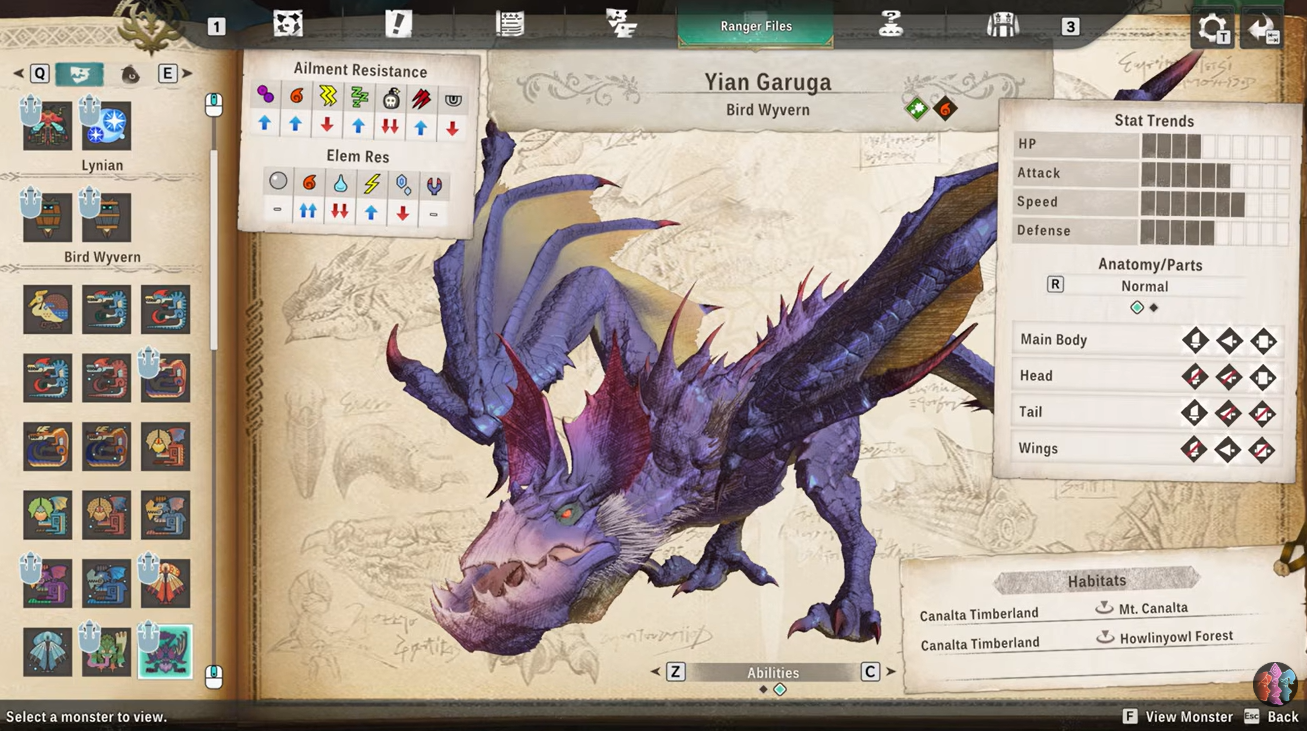This screenshot has width=1307, height=731.
Task: Select the highlighted Yian Garuga thumbnail
Action: 165,651
